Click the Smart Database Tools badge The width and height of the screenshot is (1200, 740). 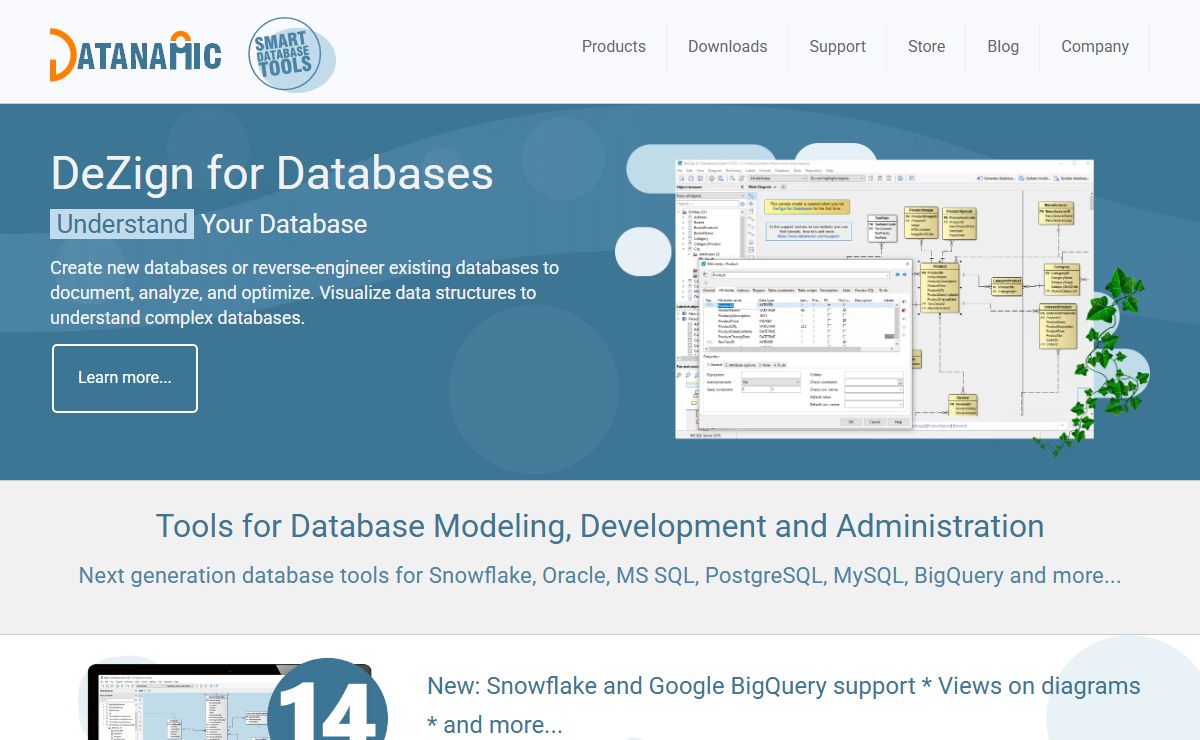[290, 55]
